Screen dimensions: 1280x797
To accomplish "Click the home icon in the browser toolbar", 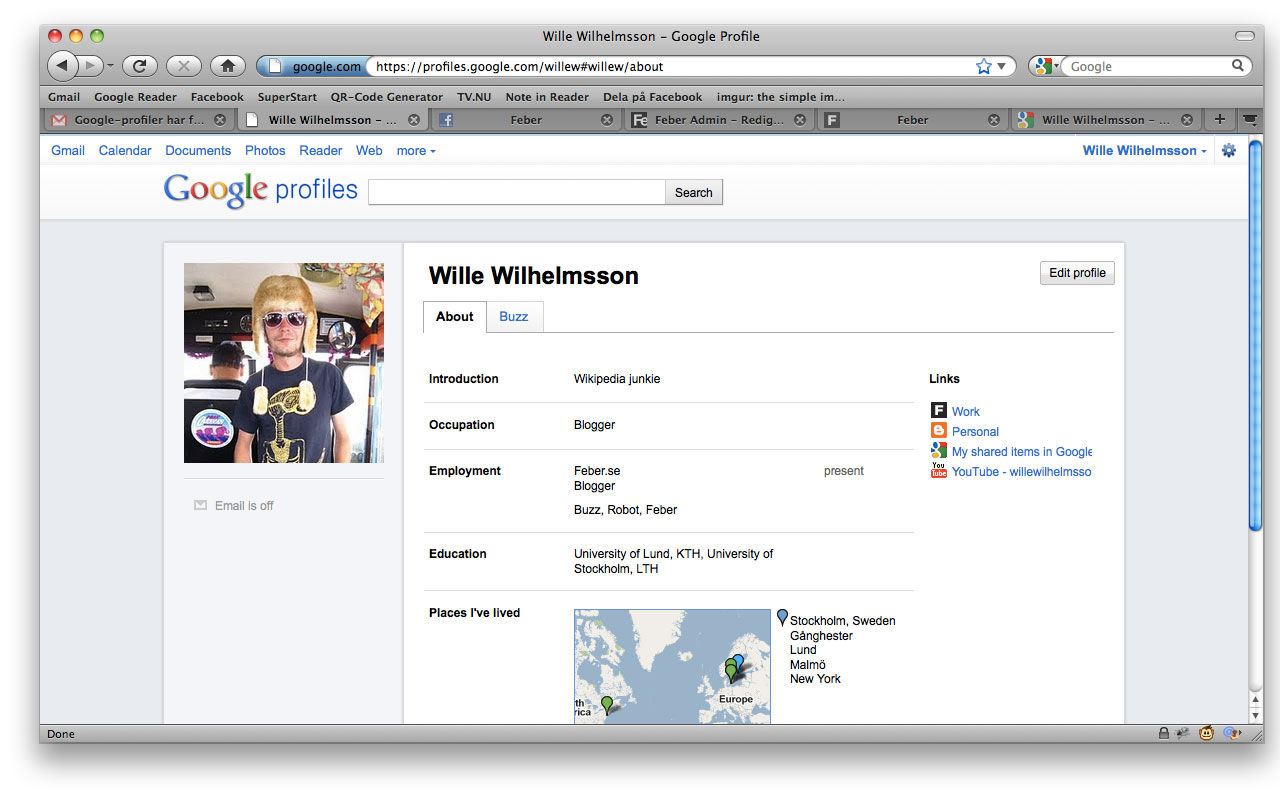I will tap(227, 65).
